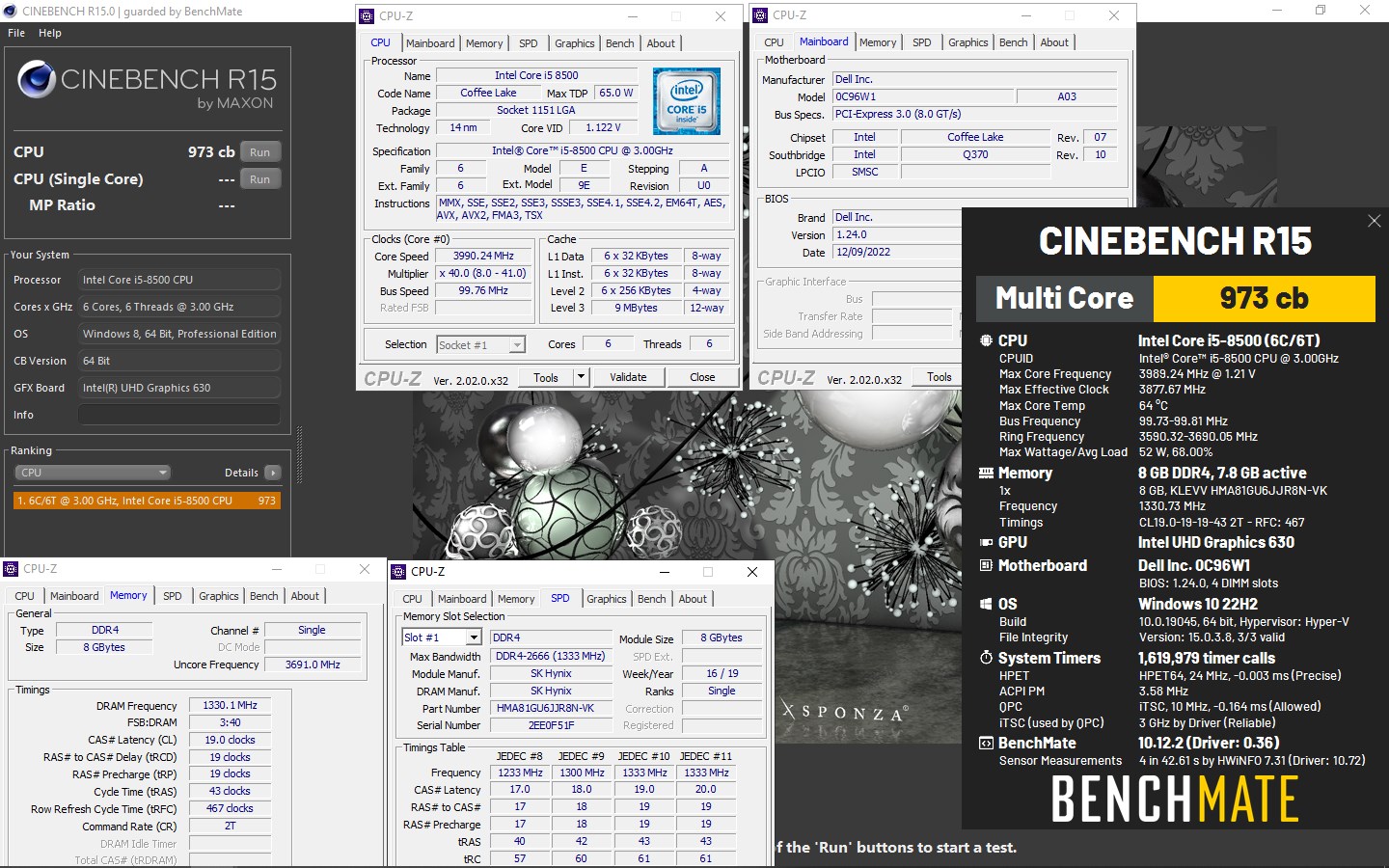Viewport: 1389px width, 868px height.
Task: Minimize the Cinebench window
Action: [1276, 11]
